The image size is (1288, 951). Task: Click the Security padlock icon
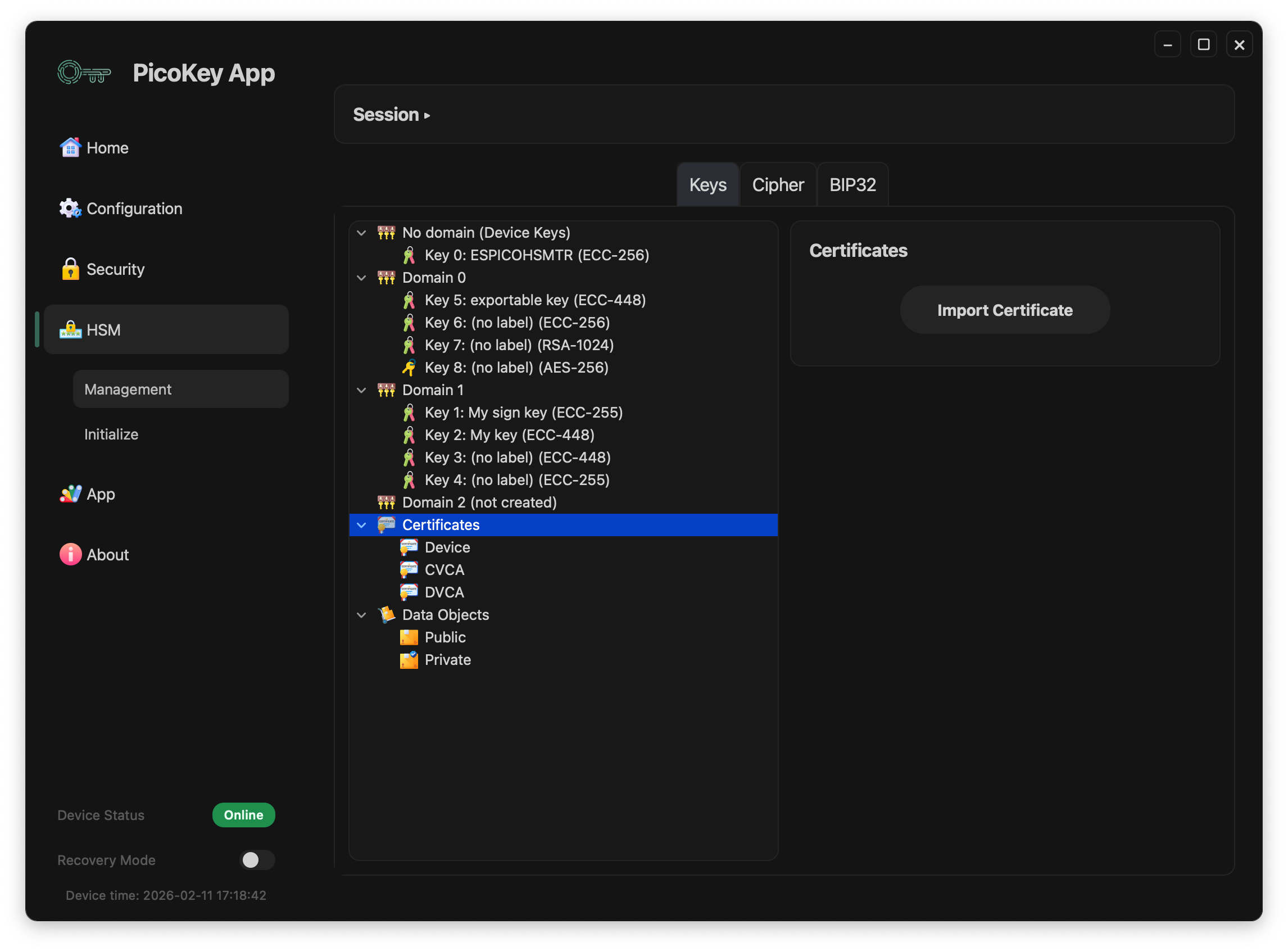click(x=70, y=269)
